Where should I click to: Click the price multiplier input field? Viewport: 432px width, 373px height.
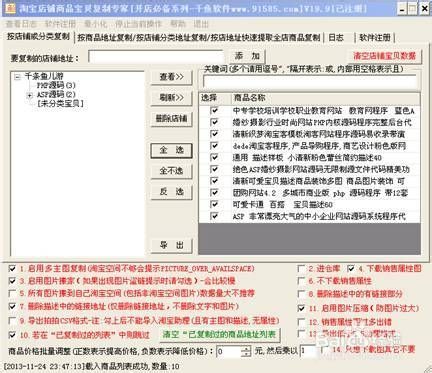tap(308, 351)
